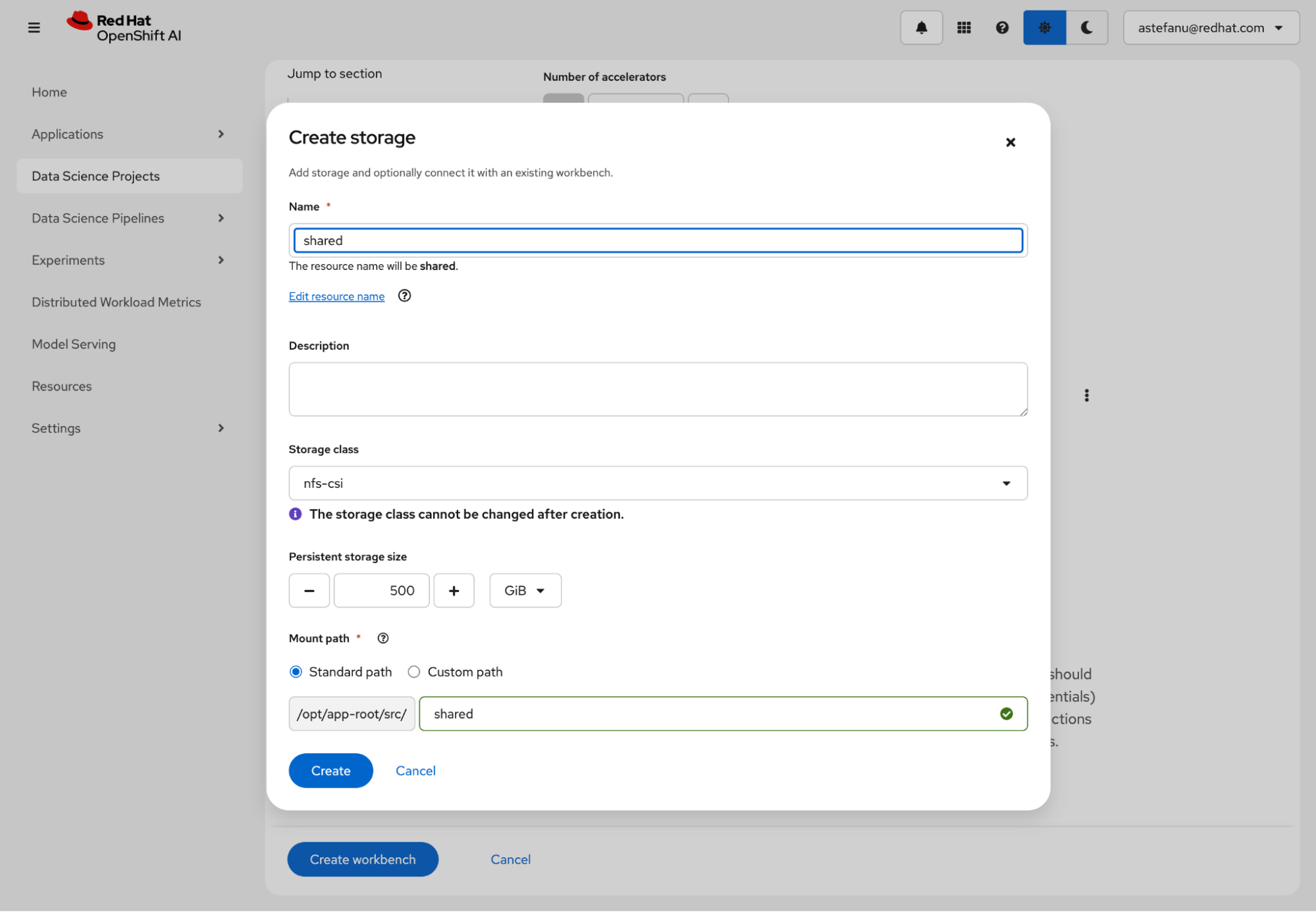Switch to the dark theme moon icon

1086,28
